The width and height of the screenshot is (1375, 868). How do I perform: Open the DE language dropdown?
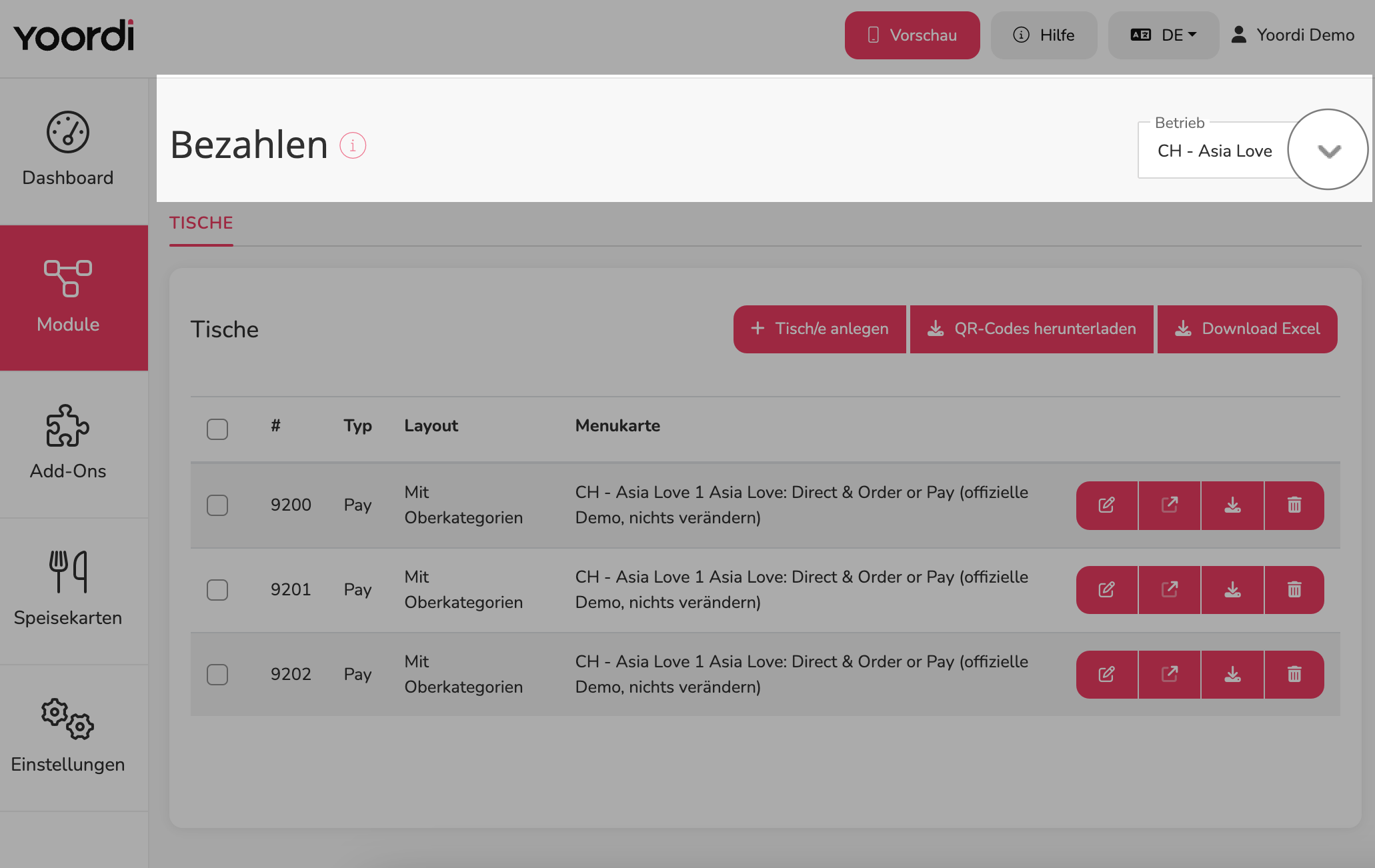[x=1164, y=35]
